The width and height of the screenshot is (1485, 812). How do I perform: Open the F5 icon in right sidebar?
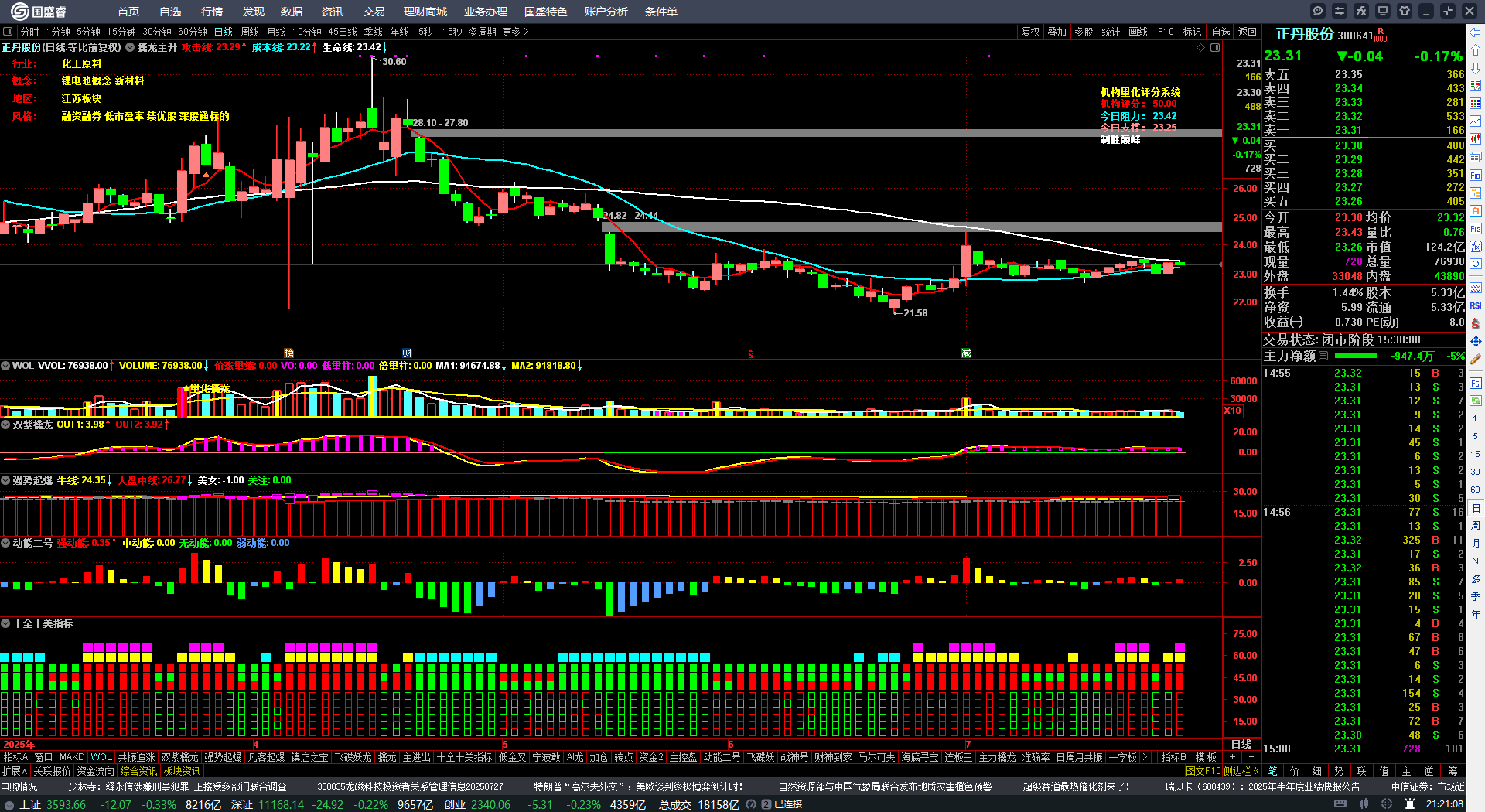[1476, 383]
